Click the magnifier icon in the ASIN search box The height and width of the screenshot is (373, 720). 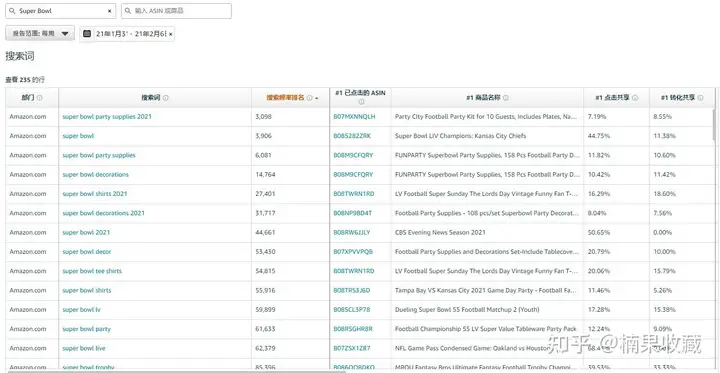coord(128,11)
